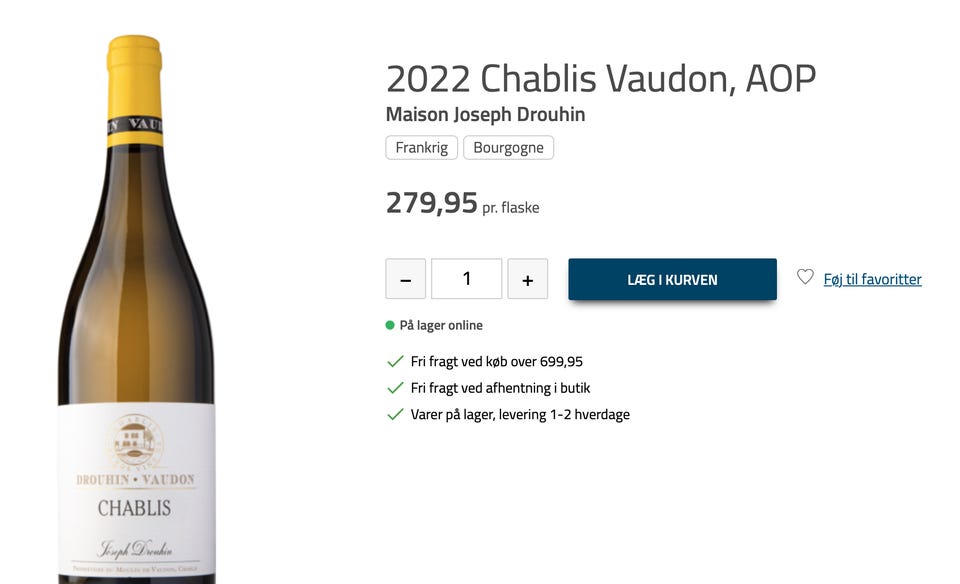Click the green stock status dot

tap(390, 325)
